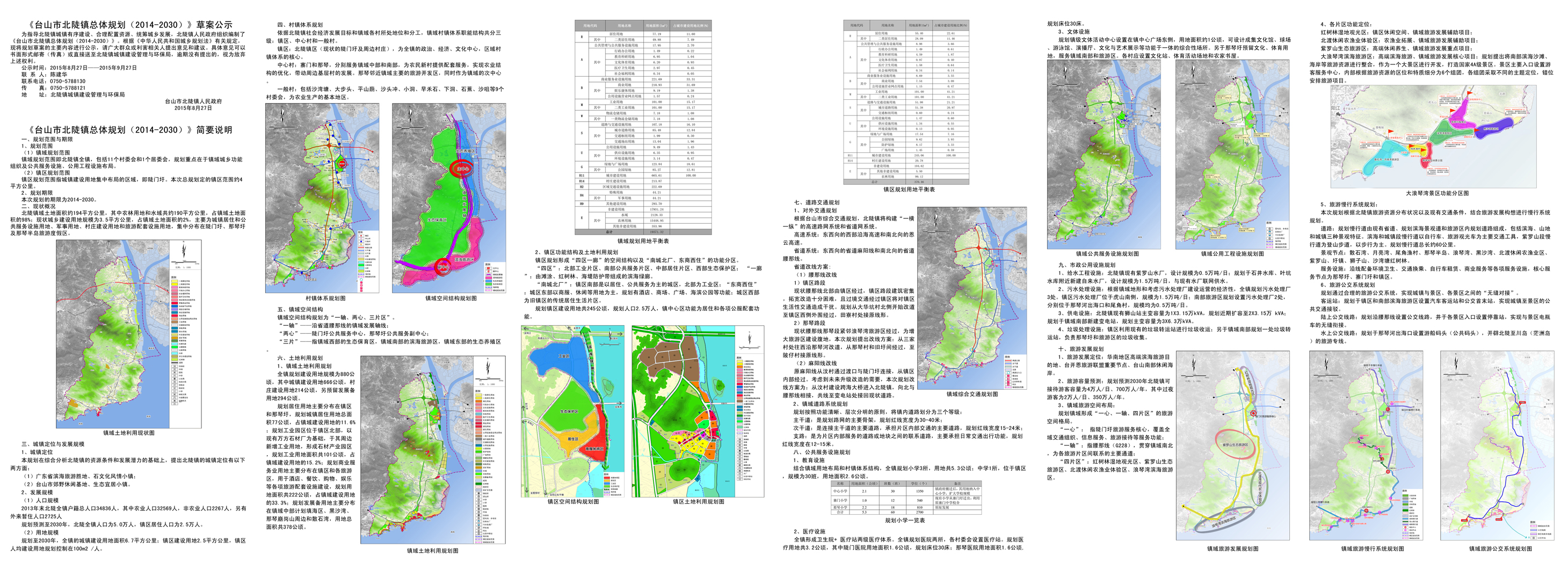Open the 村镇体系规划图 map
Screen dimensions: 1568x570
click(322, 198)
